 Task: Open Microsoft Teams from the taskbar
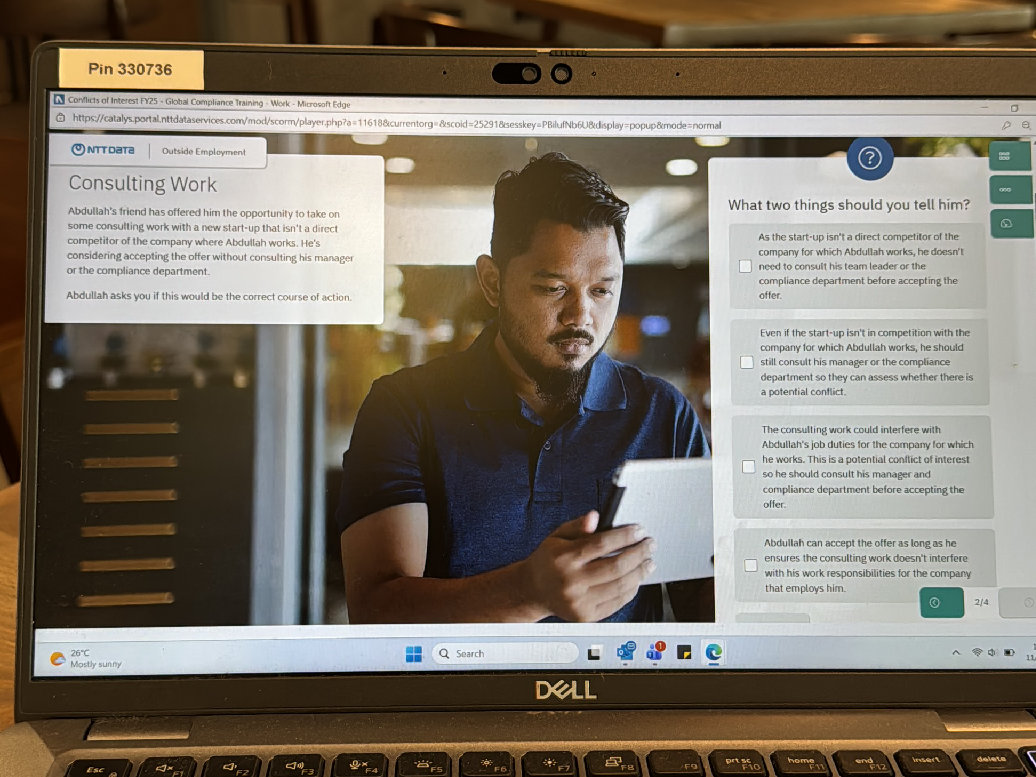click(655, 651)
